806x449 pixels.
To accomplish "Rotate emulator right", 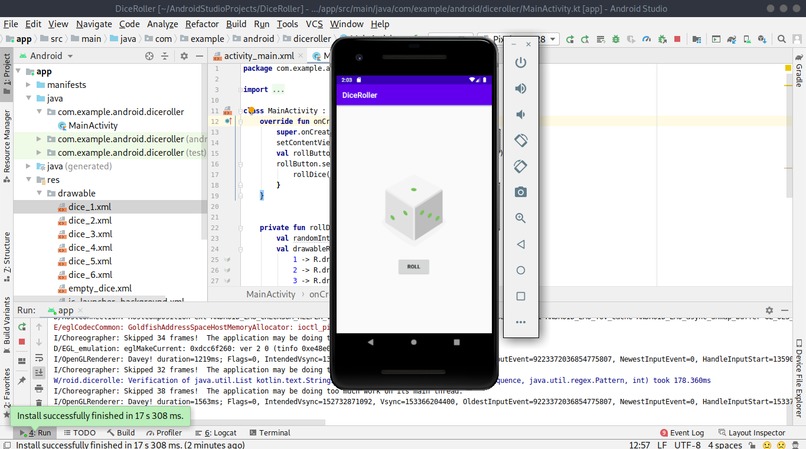I will tap(520, 166).
